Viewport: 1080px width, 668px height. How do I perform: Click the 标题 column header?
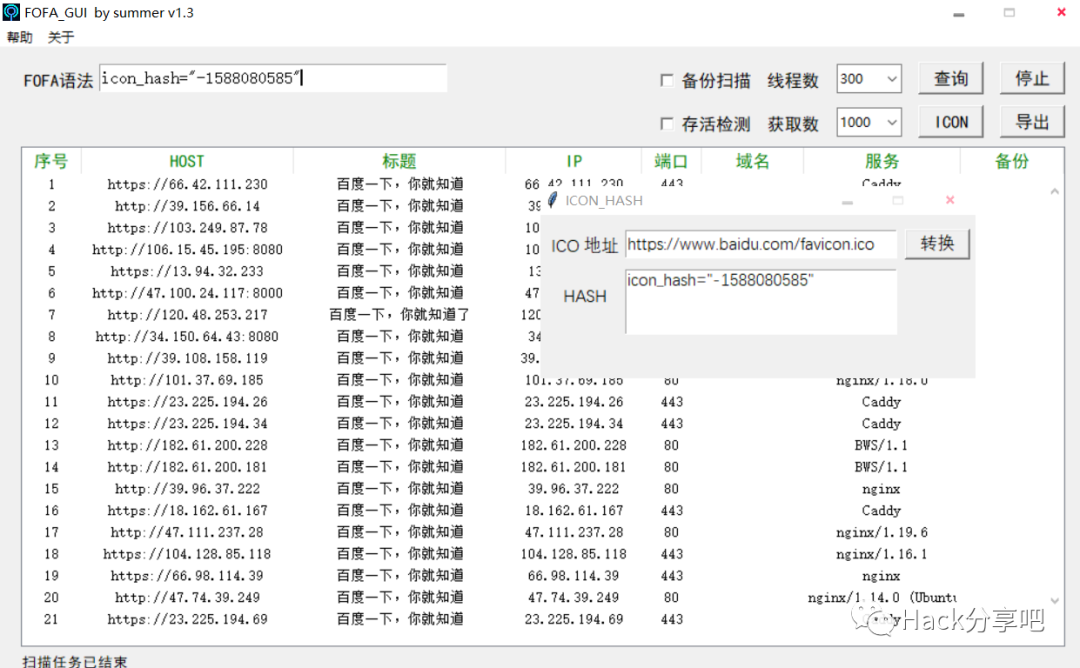[x=399, y=161]
